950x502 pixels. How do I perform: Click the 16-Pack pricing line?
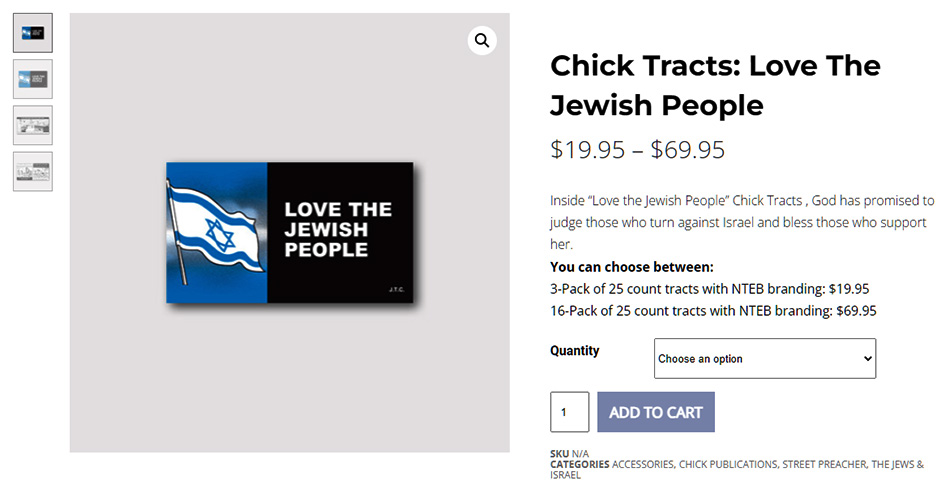713,311
